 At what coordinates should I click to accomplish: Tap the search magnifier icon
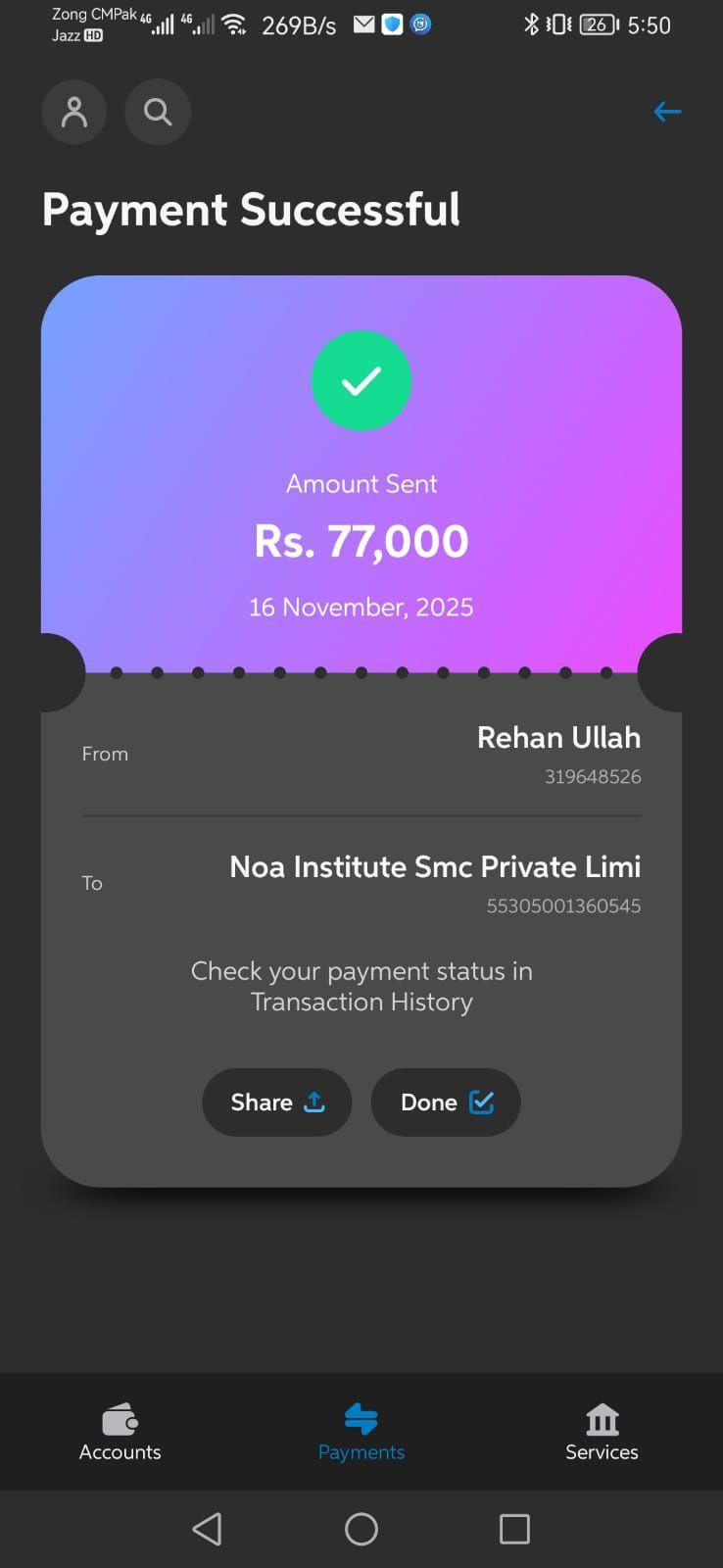158,112
